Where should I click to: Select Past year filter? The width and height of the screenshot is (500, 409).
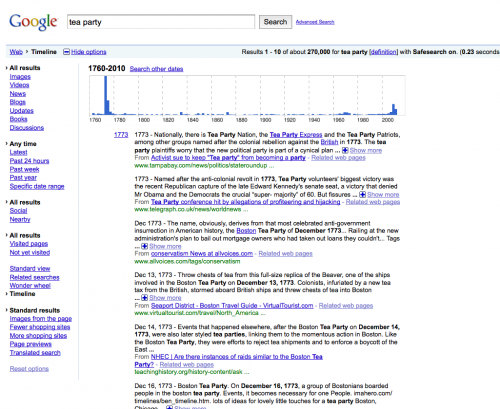(x=23, y=178)
